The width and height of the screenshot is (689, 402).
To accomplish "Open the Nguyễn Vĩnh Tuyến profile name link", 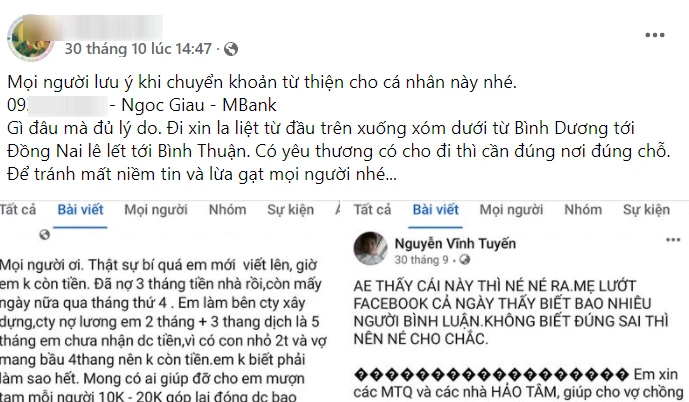I will pos(455,243).
